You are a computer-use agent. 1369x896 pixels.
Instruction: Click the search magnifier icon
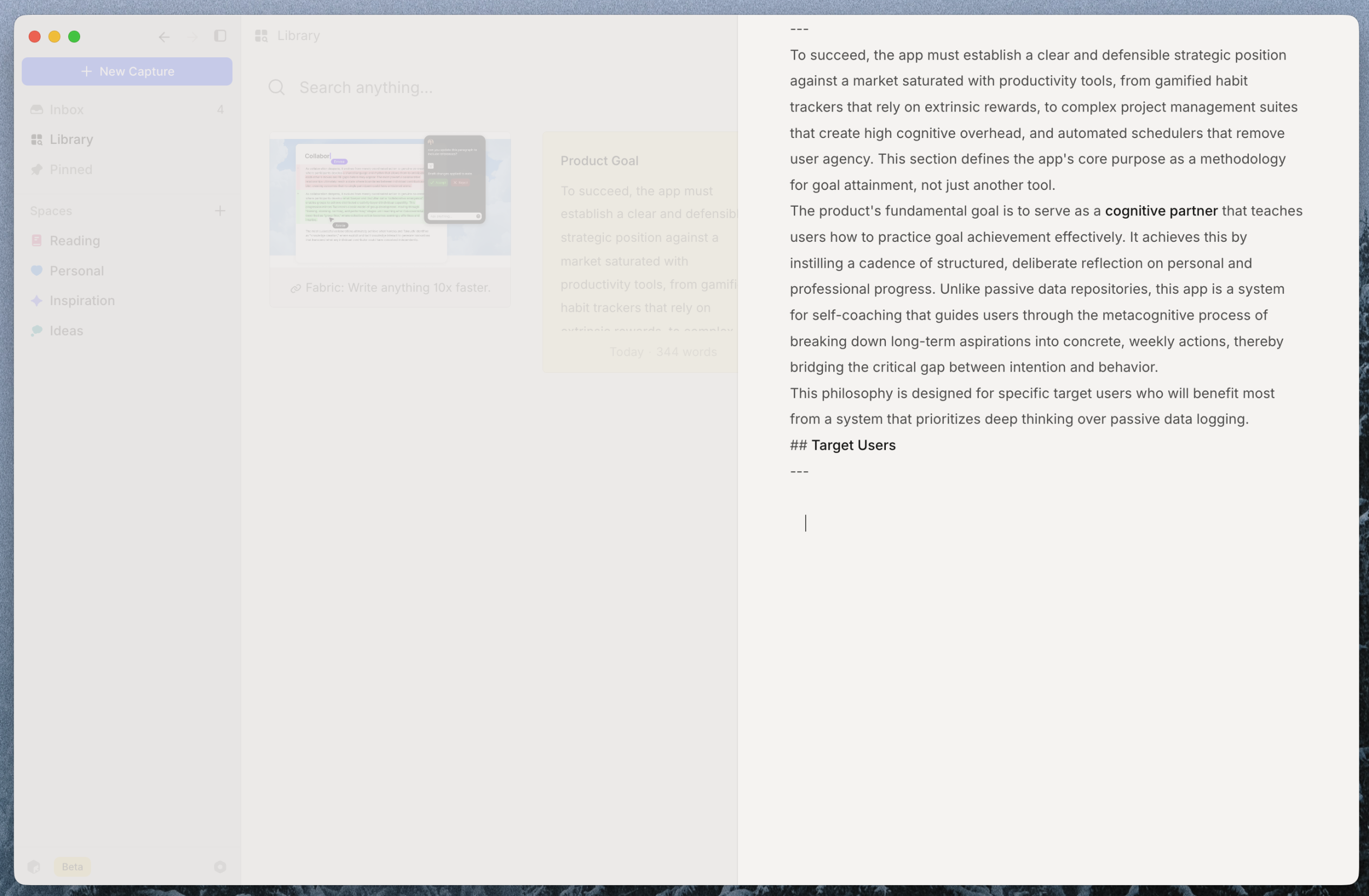point(277,88)
